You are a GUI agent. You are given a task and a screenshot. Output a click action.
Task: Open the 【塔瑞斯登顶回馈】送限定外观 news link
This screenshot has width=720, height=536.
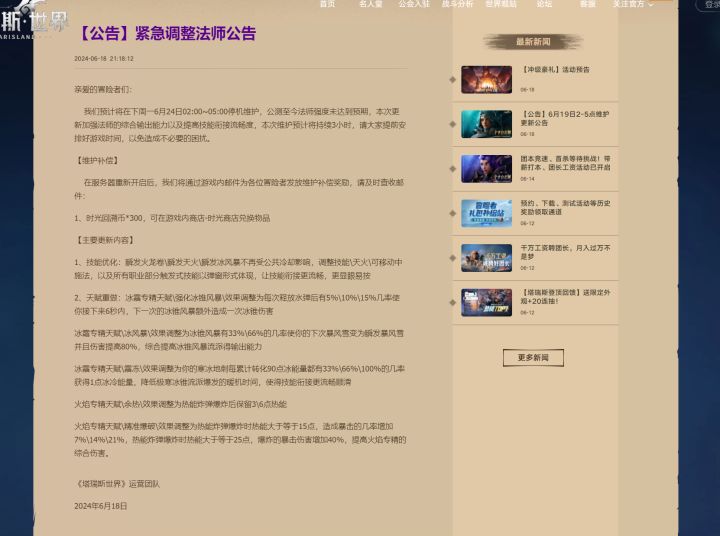[x=565, y=296]
